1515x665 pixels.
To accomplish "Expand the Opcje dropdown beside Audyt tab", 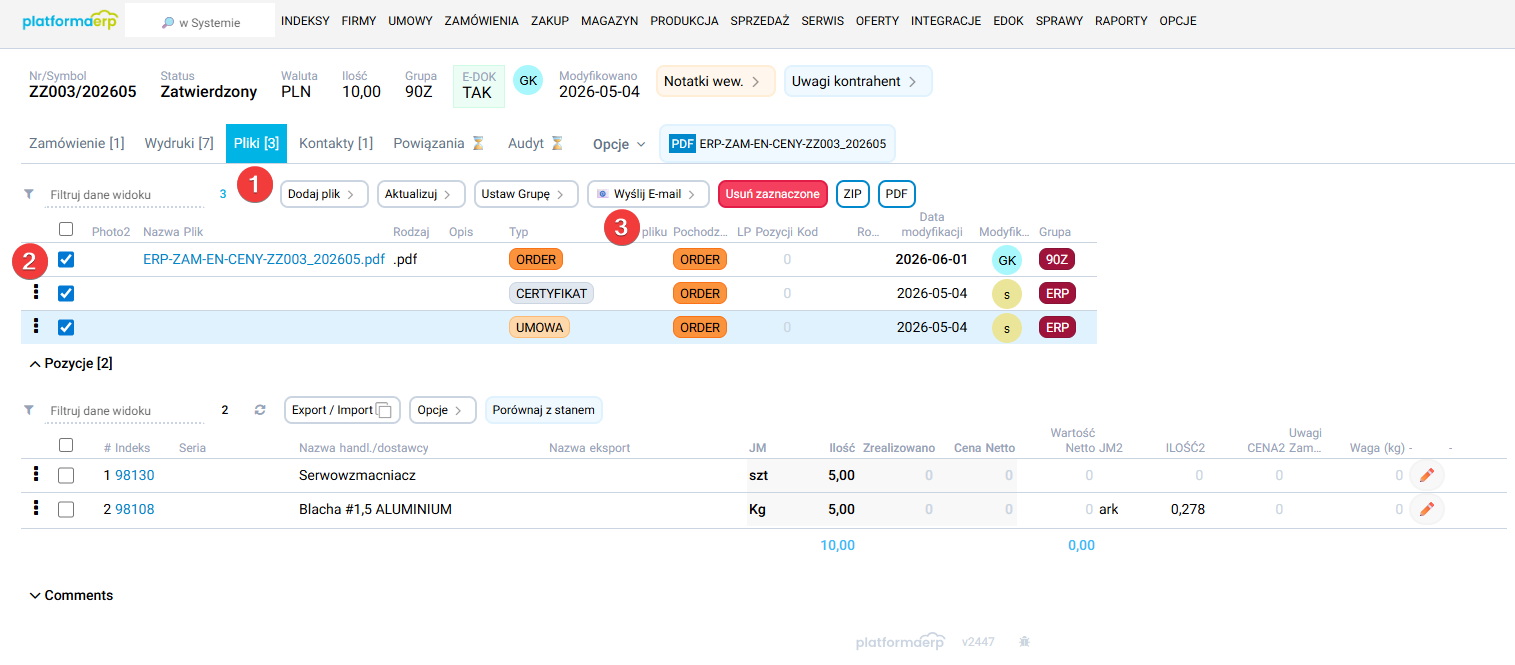I will click(x=619, y=144).
